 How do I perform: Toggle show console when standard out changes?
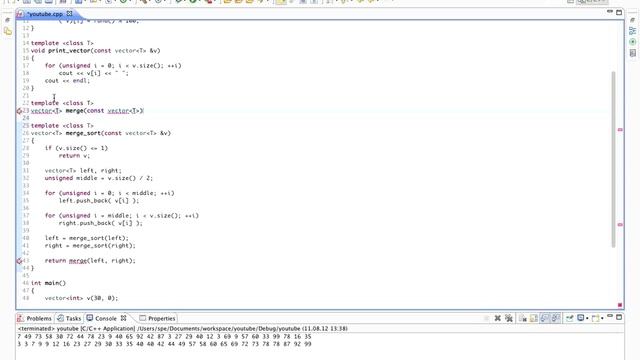click(x=545, y=318)
